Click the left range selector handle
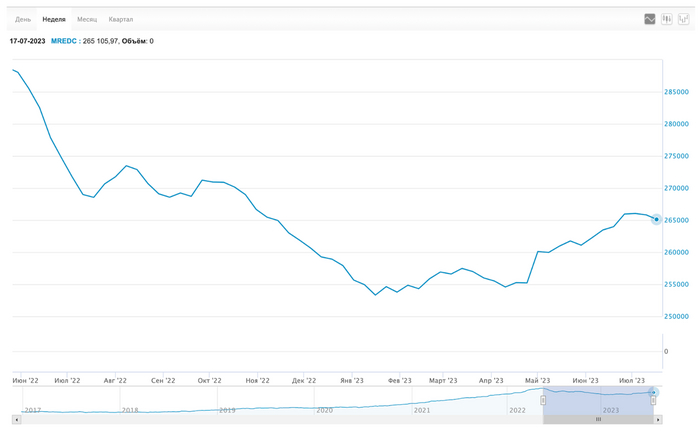 click(543, 400)
